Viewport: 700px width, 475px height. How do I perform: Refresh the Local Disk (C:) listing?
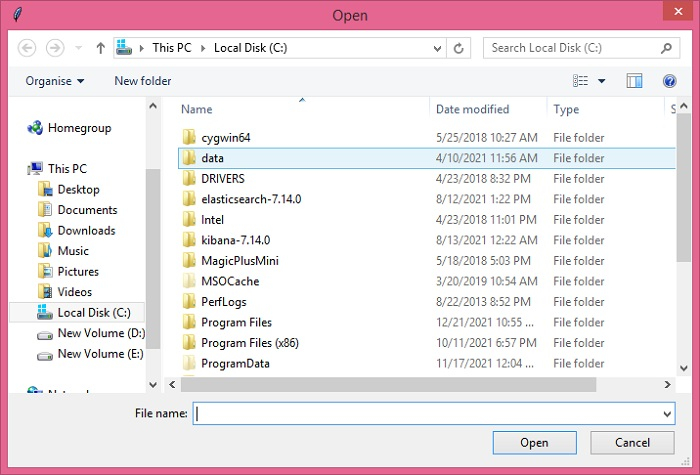[458, 48]
